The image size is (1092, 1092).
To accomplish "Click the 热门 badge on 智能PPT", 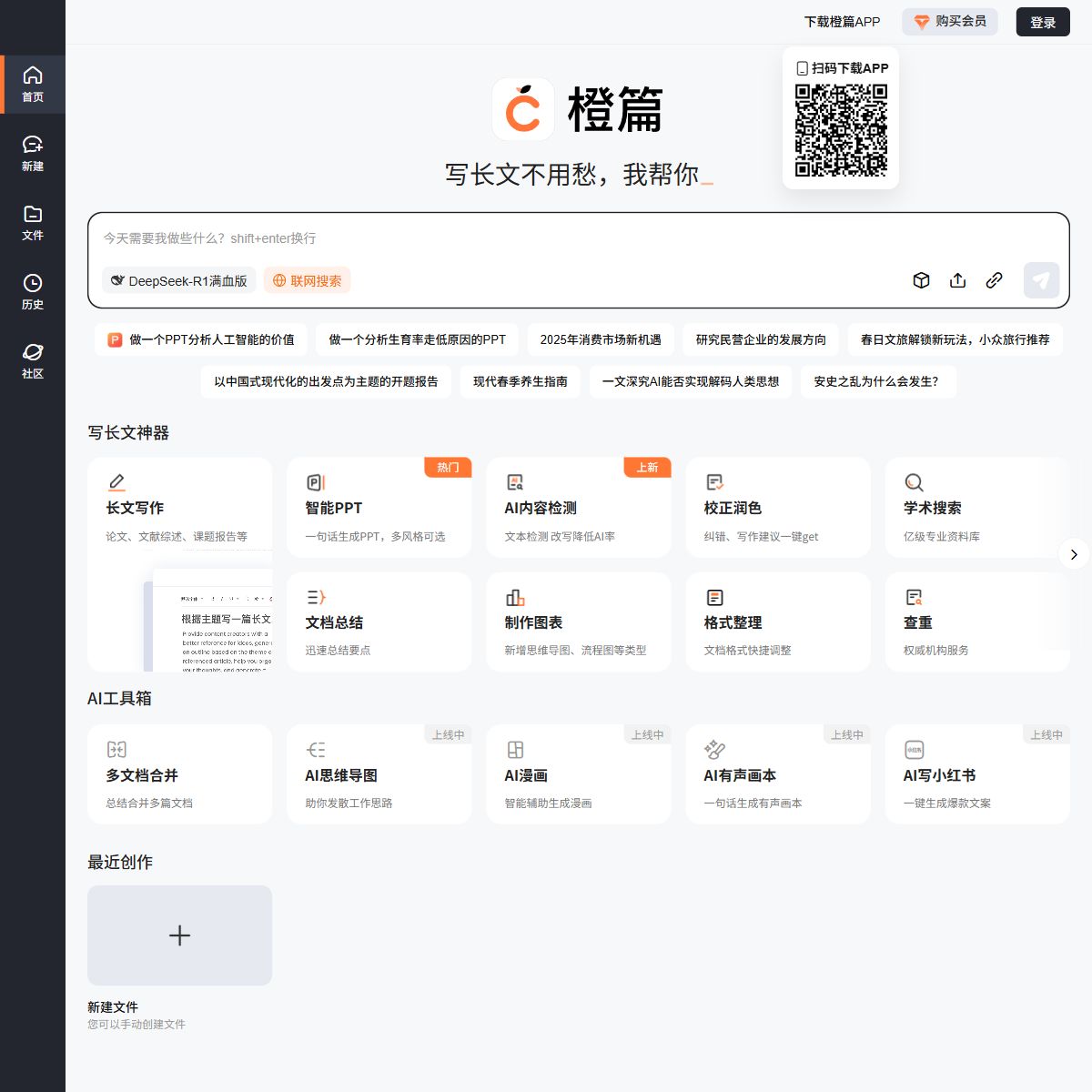I will click(x=448, y=467).
